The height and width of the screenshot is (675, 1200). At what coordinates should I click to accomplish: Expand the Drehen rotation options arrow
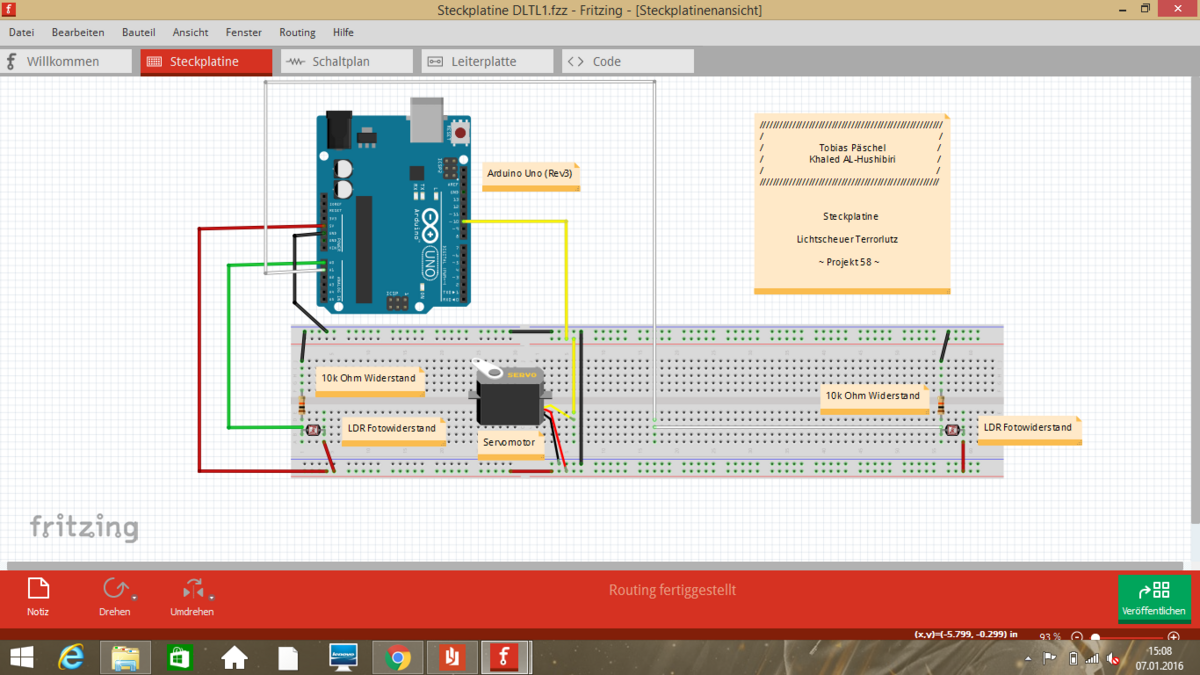133,598
